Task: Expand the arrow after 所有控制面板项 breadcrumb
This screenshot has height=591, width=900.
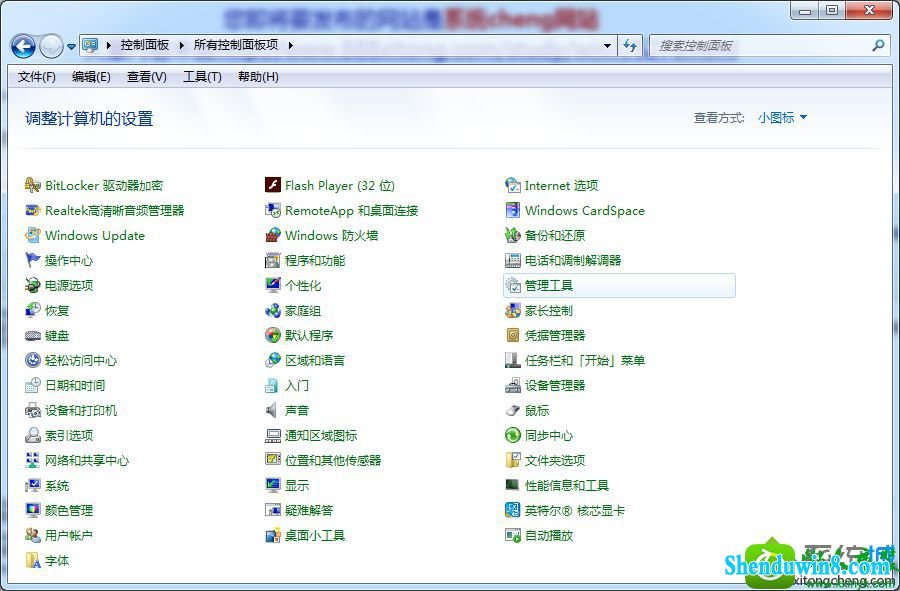Action: 290,45
